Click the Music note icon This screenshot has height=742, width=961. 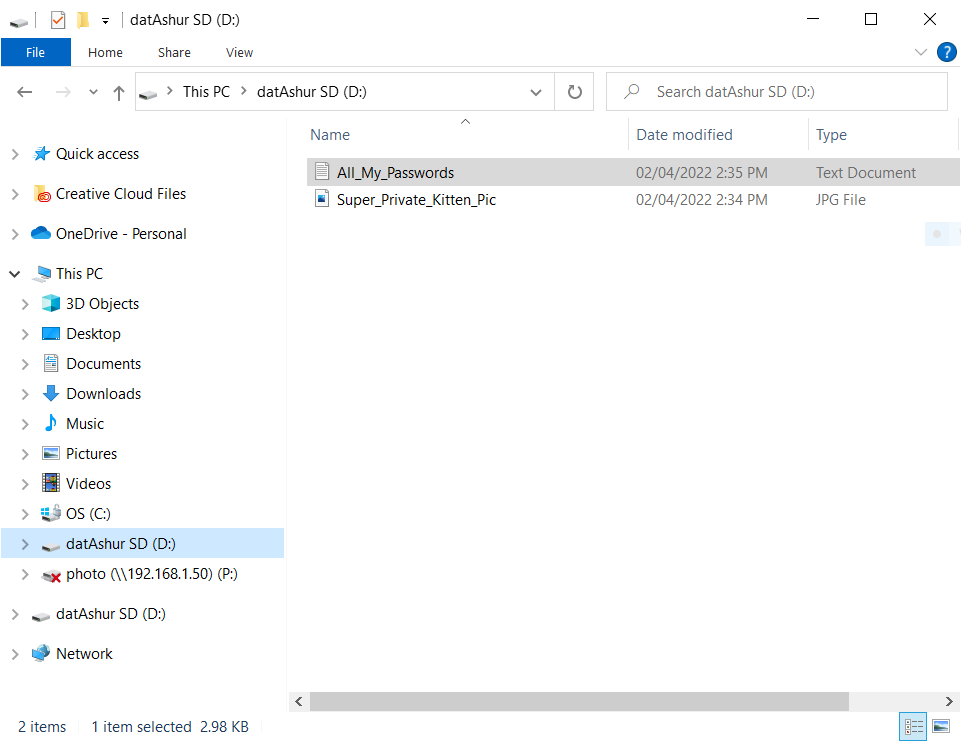pos(51,423)
